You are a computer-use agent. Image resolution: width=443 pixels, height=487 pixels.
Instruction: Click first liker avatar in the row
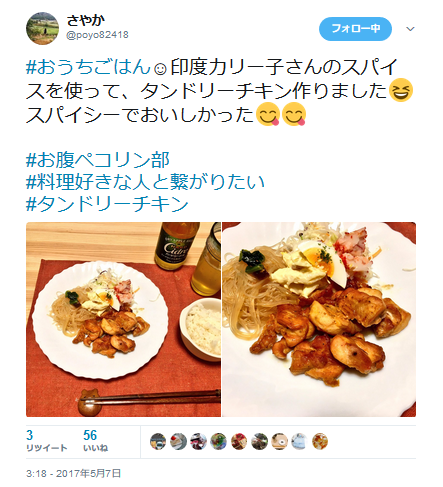(x=158, y=442)
